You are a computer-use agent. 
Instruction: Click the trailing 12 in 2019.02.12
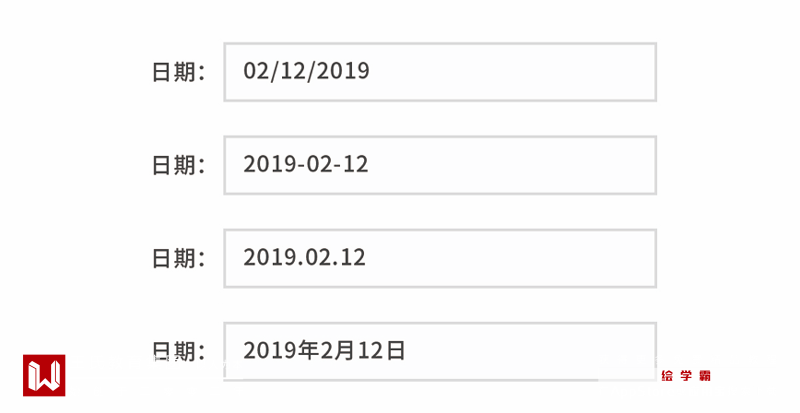pos(353,258)
